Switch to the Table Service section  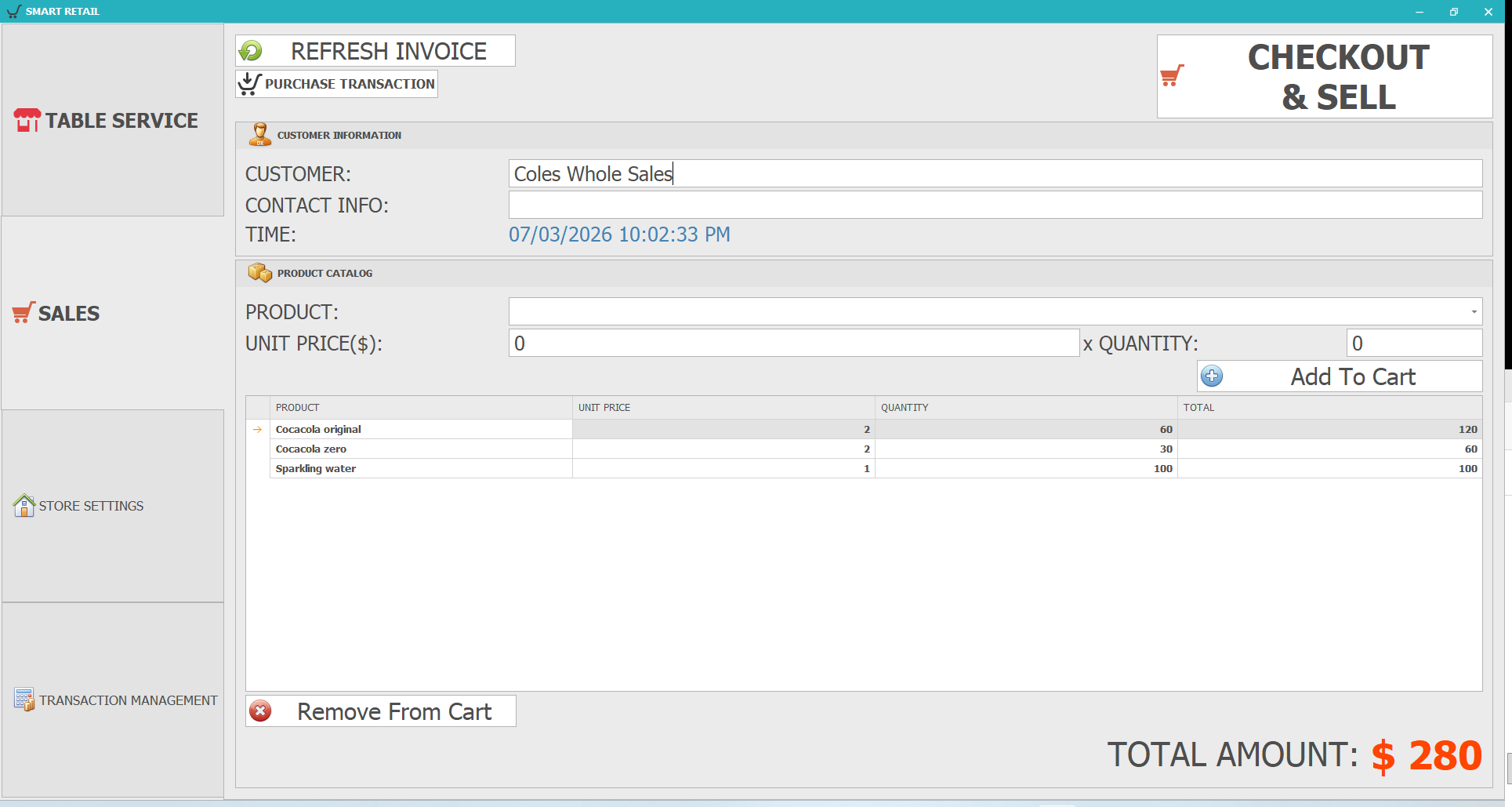[x=106, y=120]
